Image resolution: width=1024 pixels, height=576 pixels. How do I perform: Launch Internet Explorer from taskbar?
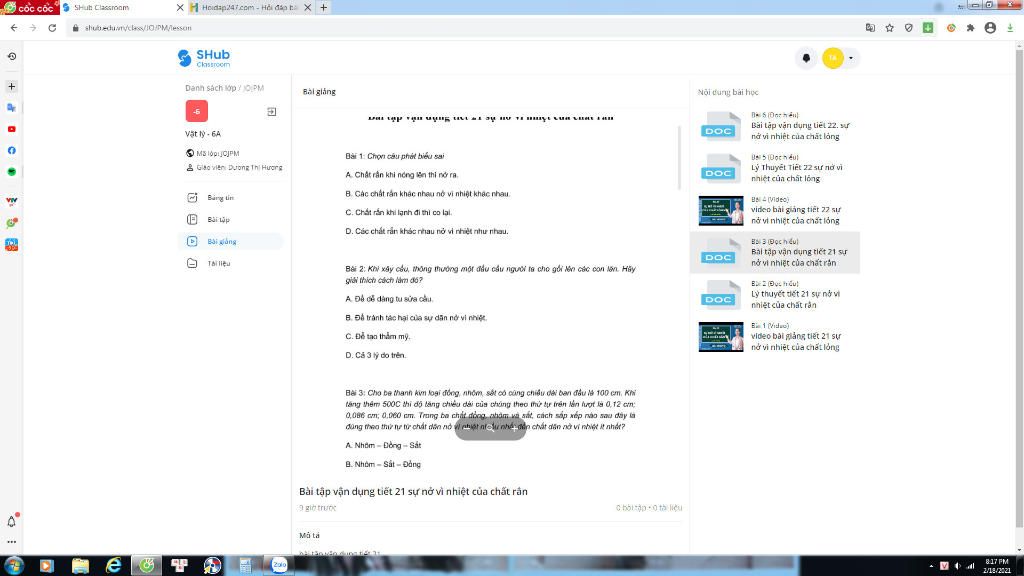tap(114, 566)
